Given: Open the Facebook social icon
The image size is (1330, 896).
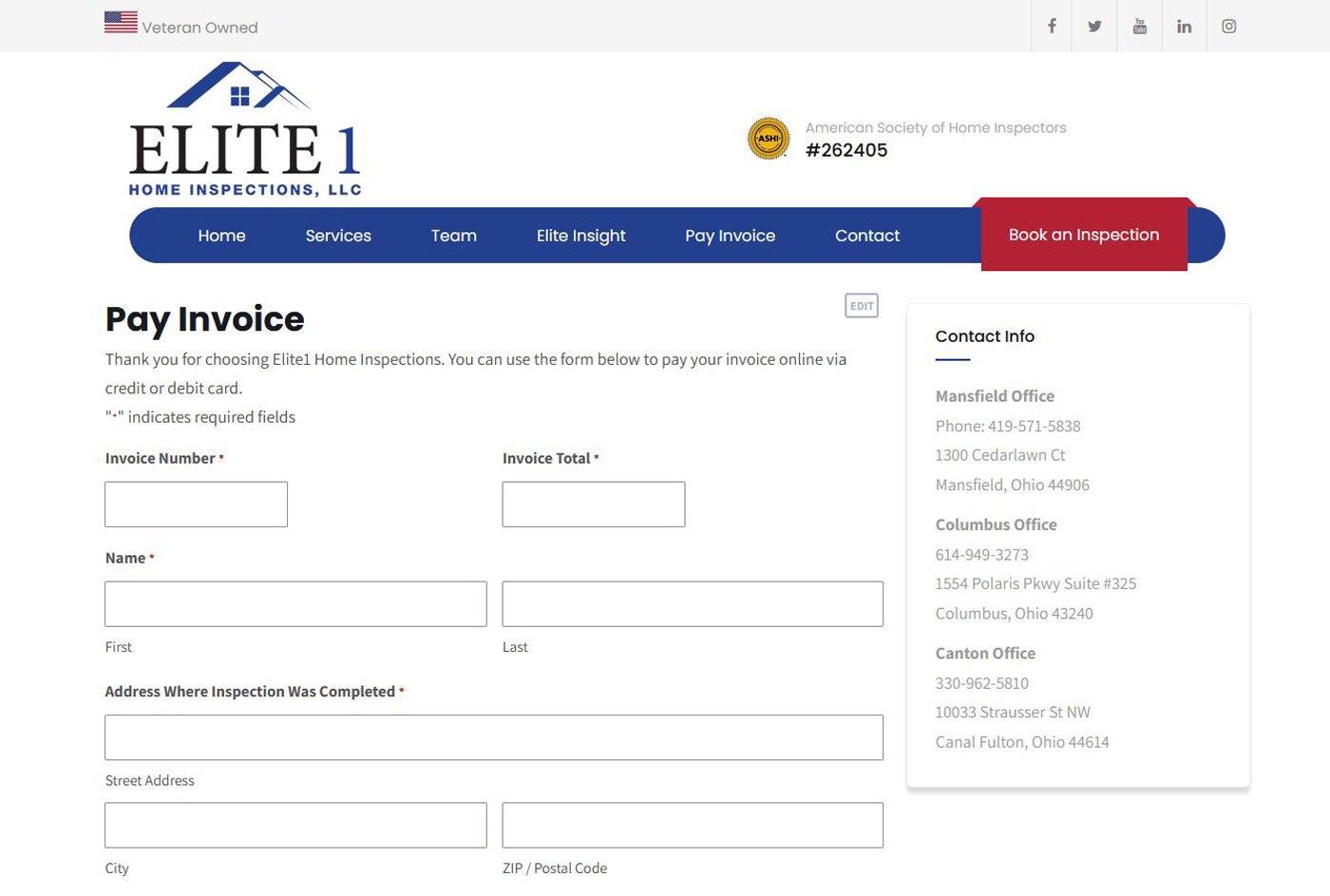Looking at the screenshot, I should 1052,27.
